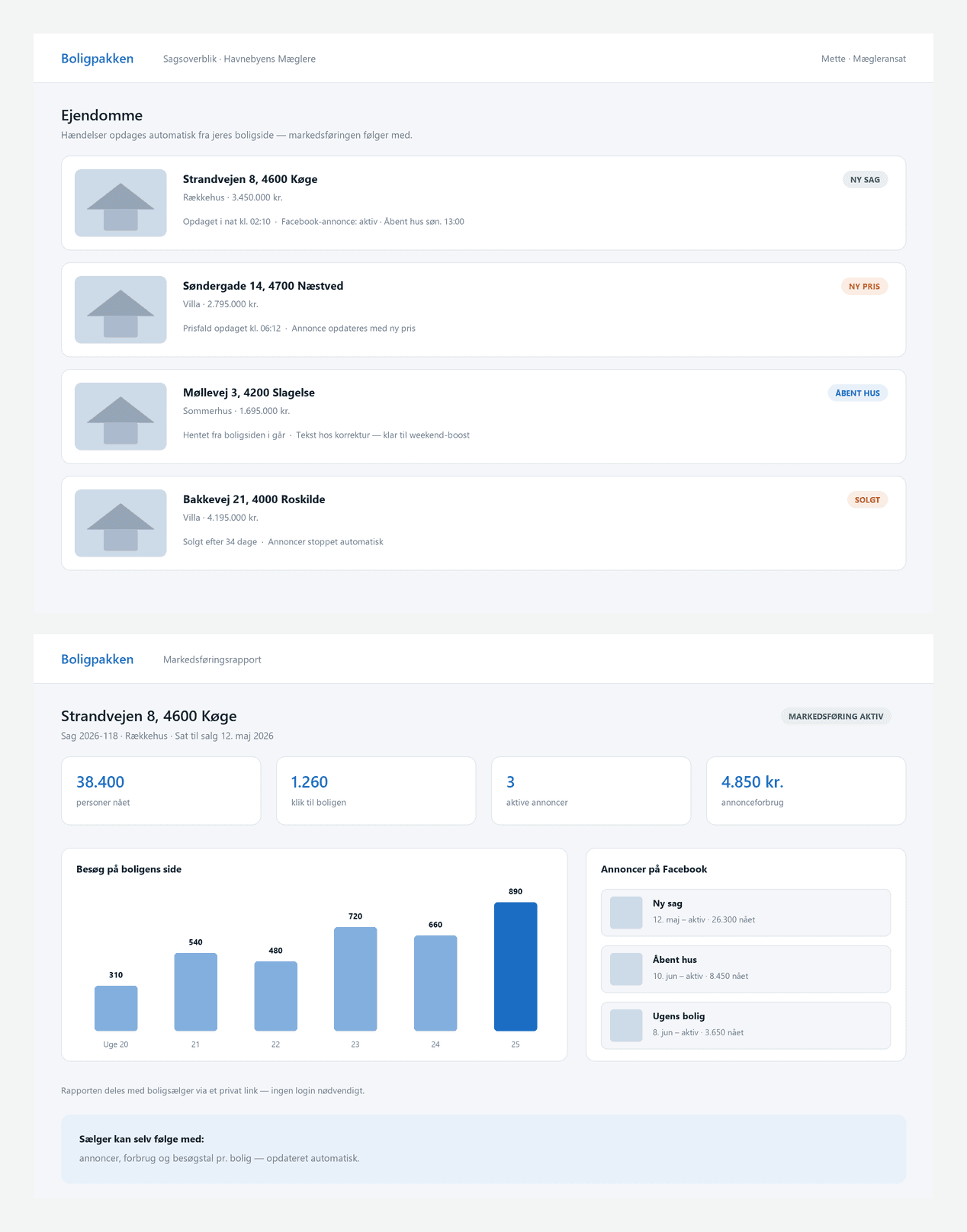Click the Ny sag ad title

click(667, 903)
